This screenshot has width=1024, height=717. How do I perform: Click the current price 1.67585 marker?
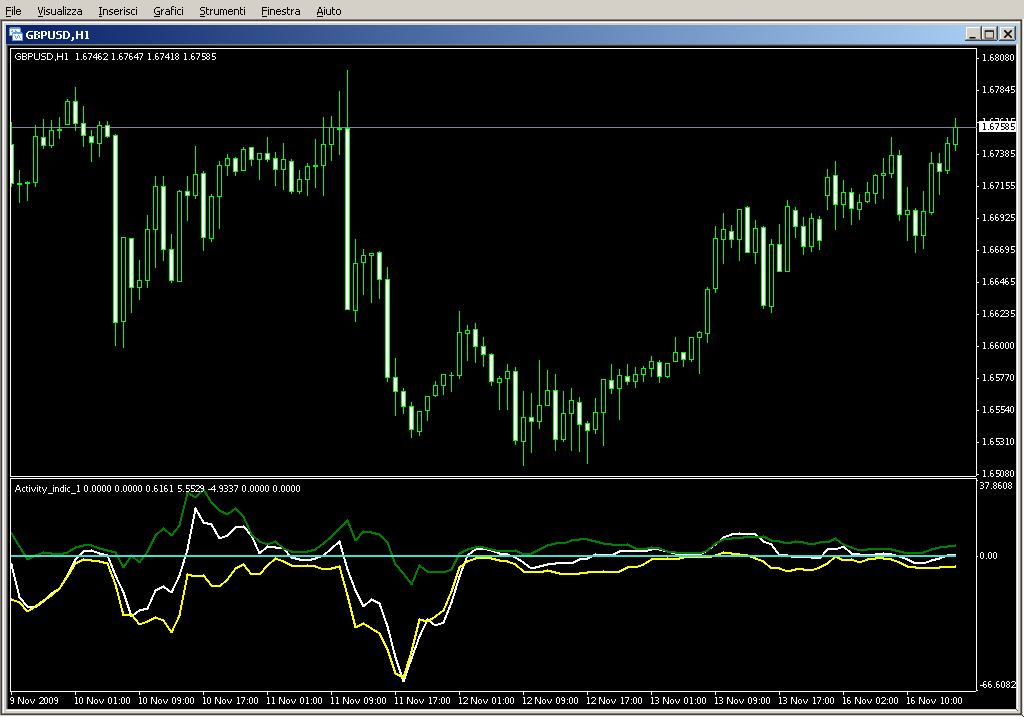(998, 127)
